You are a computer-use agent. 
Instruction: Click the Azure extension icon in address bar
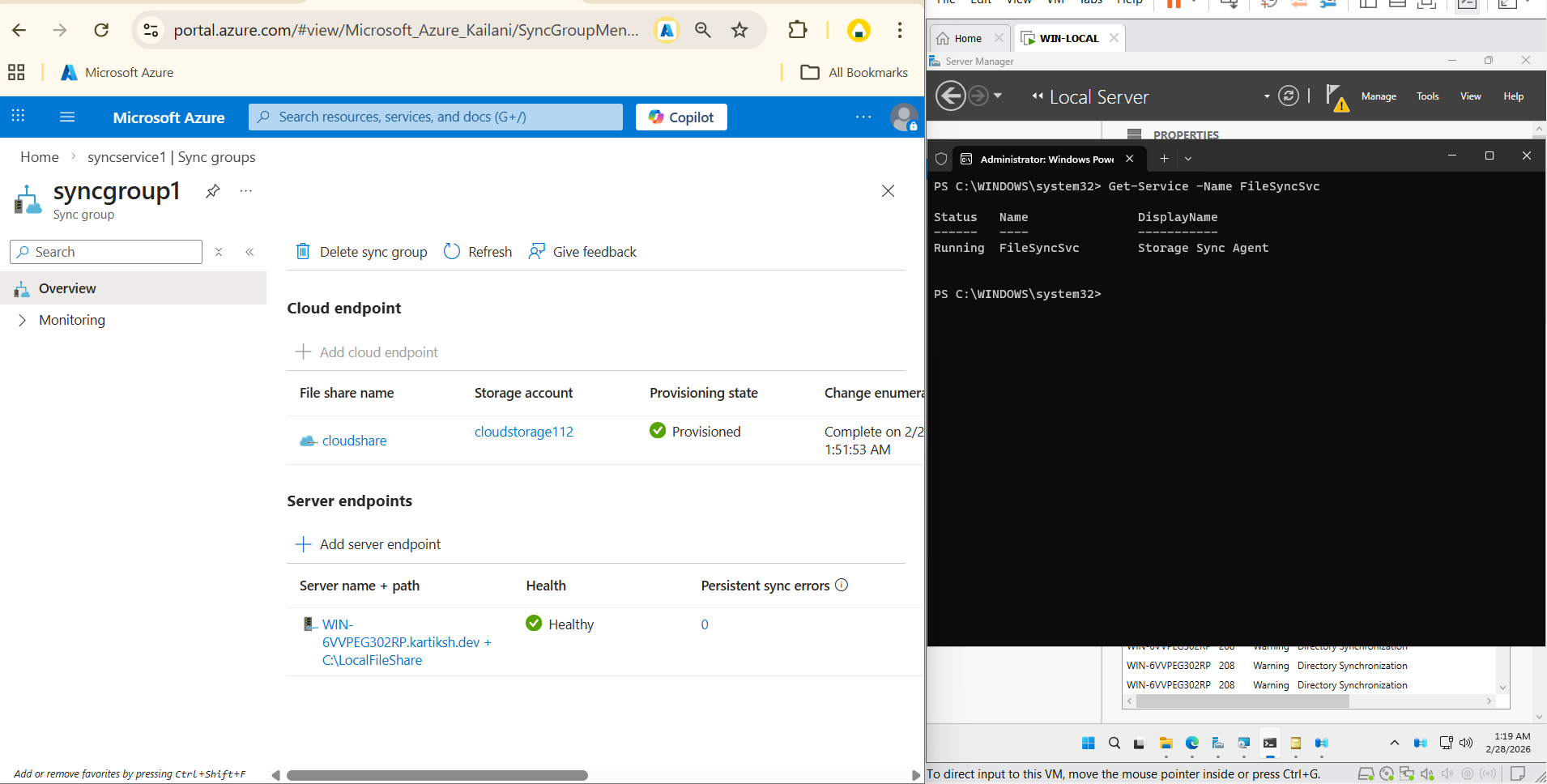[x=667, y=30]
